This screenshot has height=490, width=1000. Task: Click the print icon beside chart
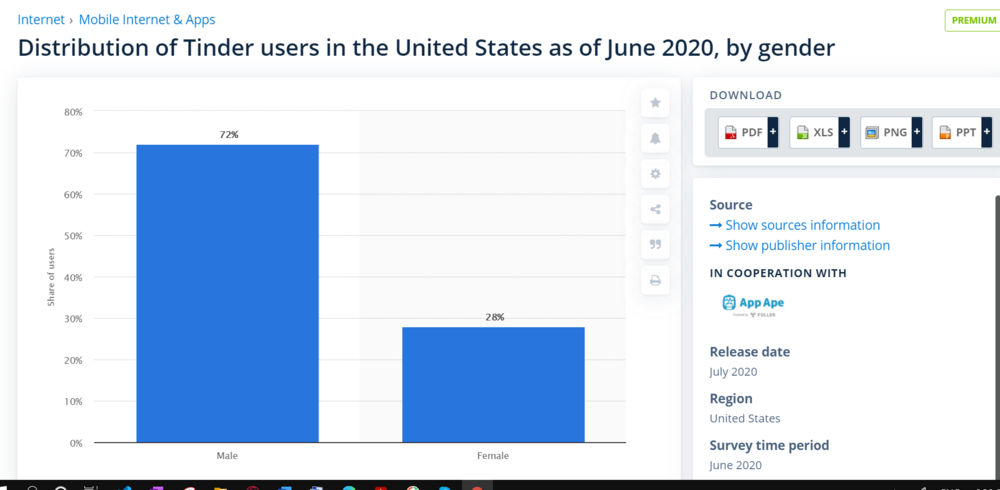pos(655,280)
